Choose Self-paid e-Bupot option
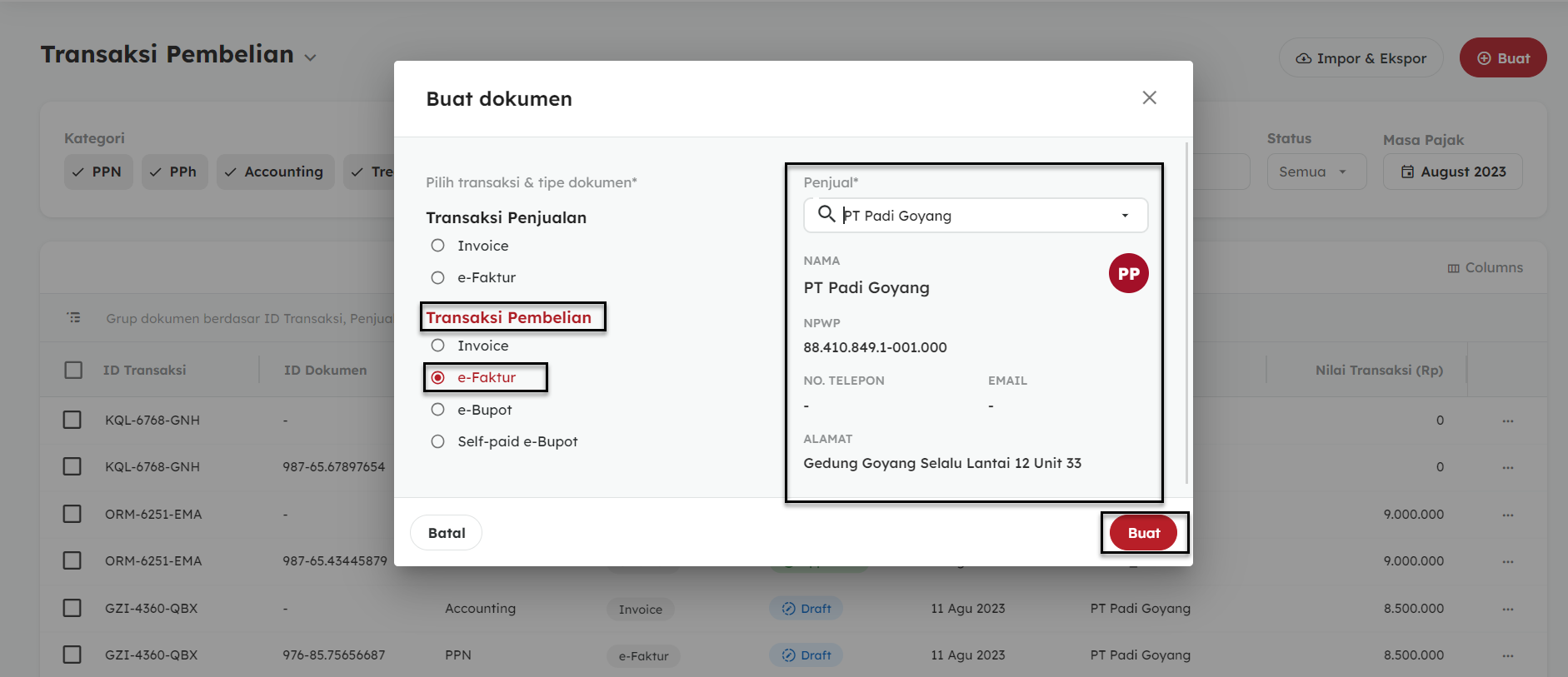Viewport: 1568px width, 677px height. 438,441
